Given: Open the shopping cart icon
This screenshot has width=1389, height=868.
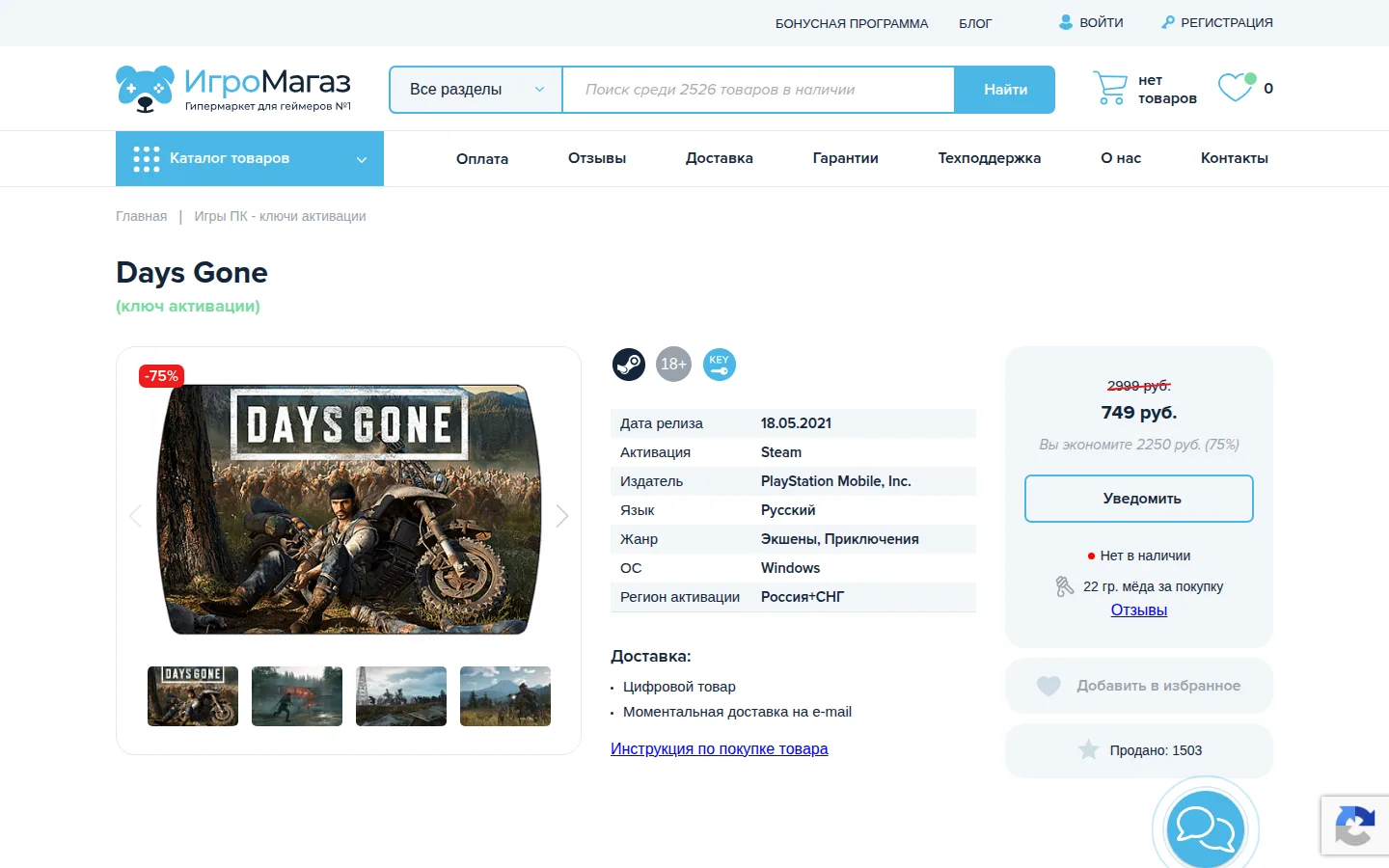Looking at the screenshot, I should click(1109, 88).
